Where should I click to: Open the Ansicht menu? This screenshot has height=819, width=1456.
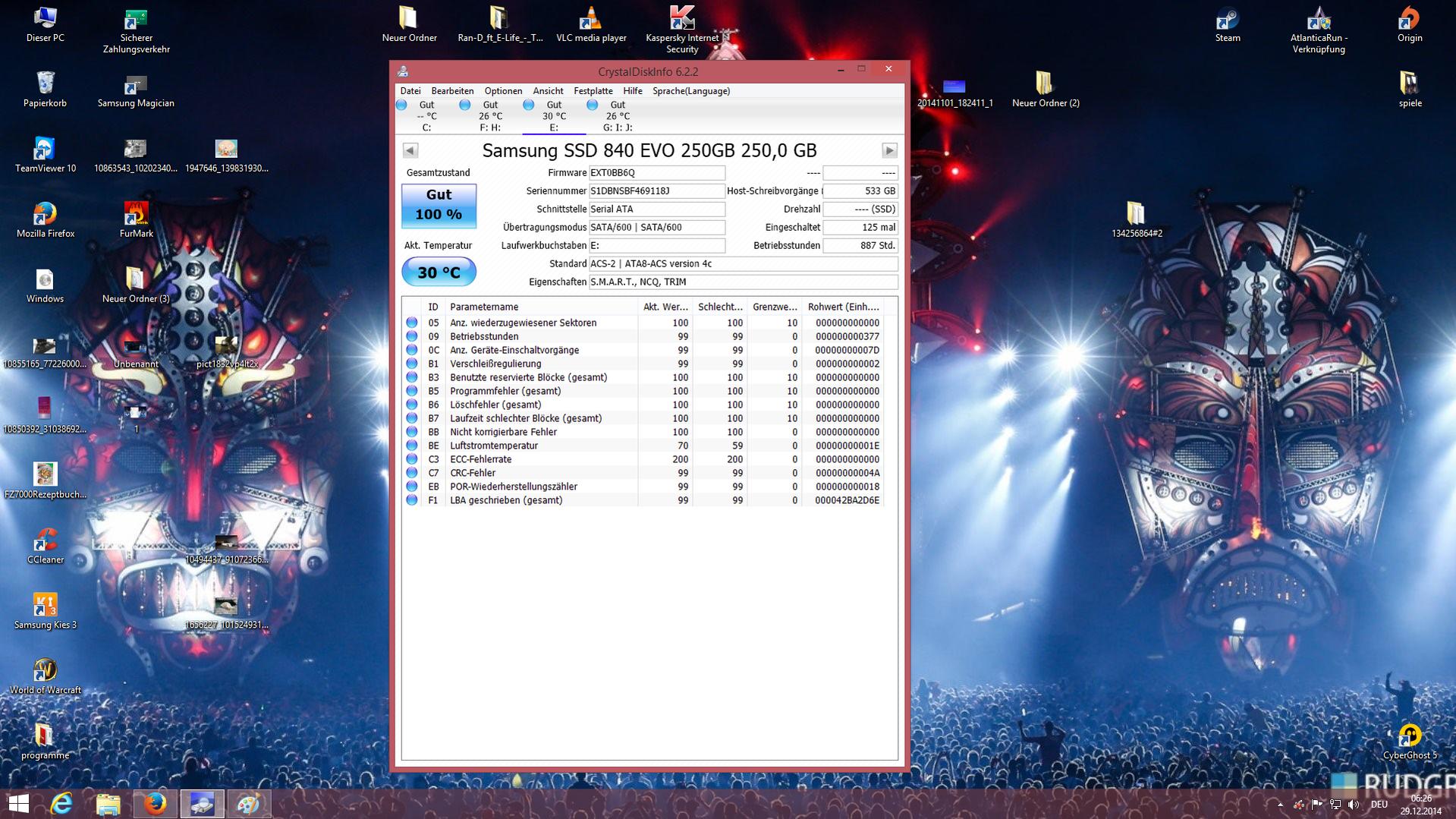548,91
